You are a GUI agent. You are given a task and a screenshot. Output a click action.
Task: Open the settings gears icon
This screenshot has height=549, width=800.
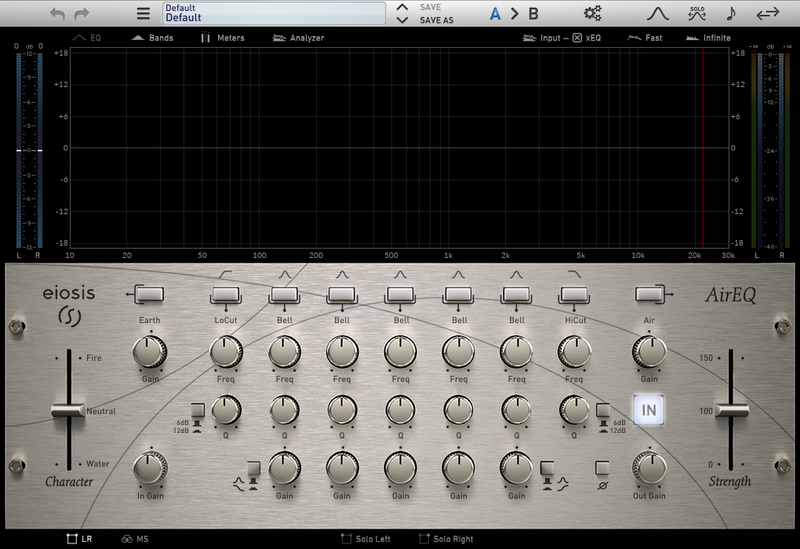point(592,13)
